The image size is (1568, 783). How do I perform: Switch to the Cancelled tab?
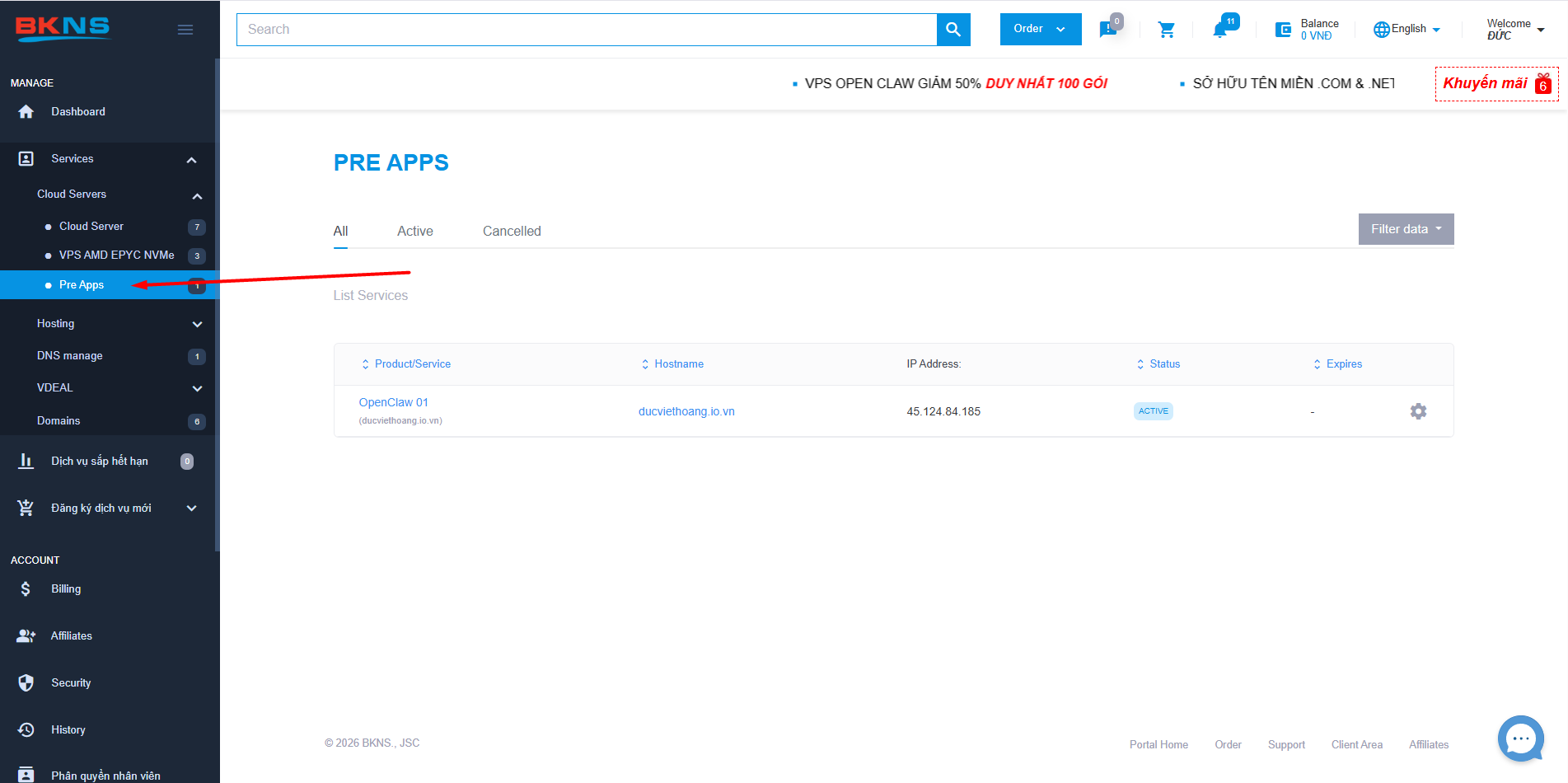[512, 232]
